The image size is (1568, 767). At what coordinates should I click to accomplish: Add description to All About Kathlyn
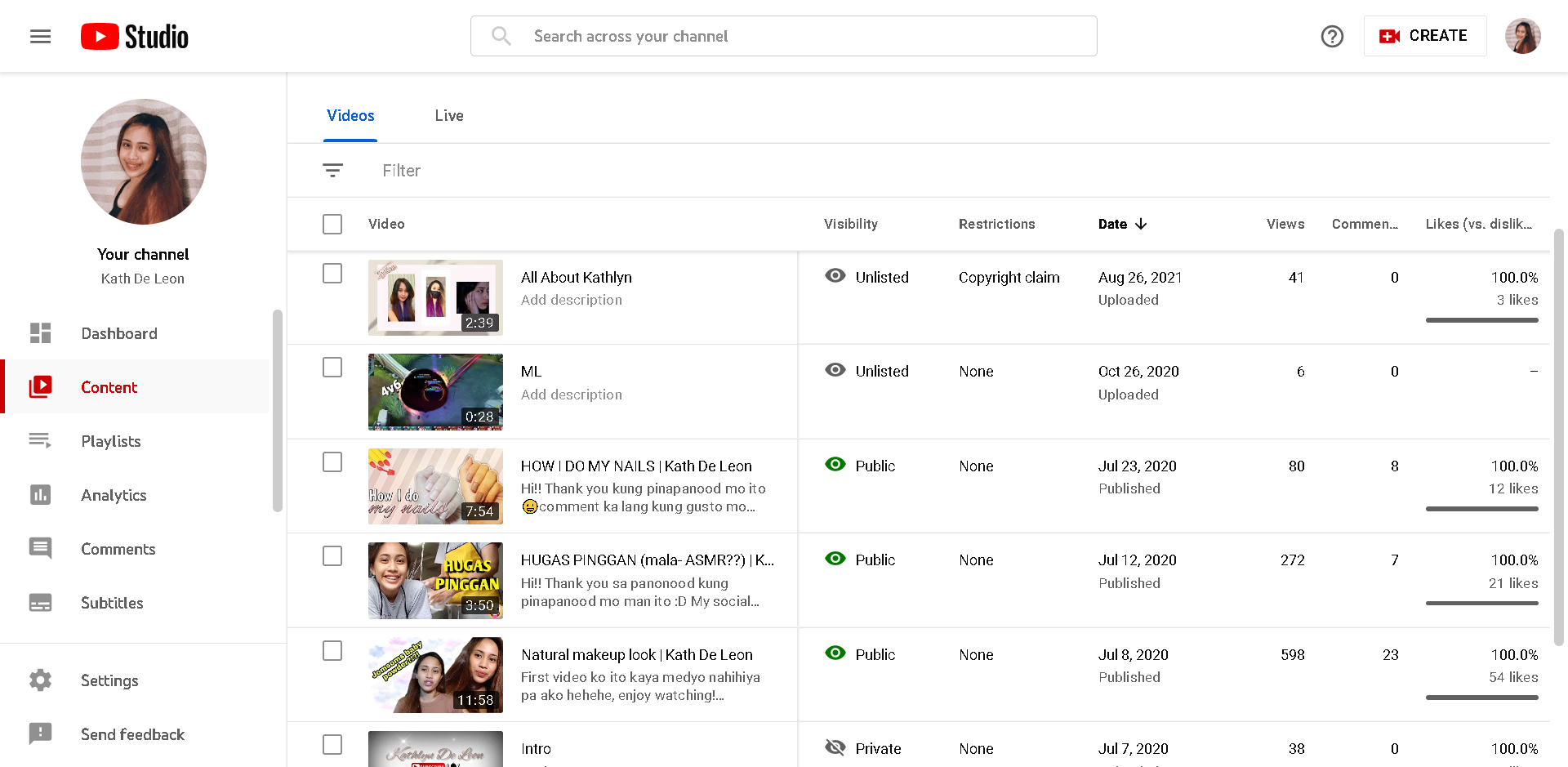pos(572,300)
